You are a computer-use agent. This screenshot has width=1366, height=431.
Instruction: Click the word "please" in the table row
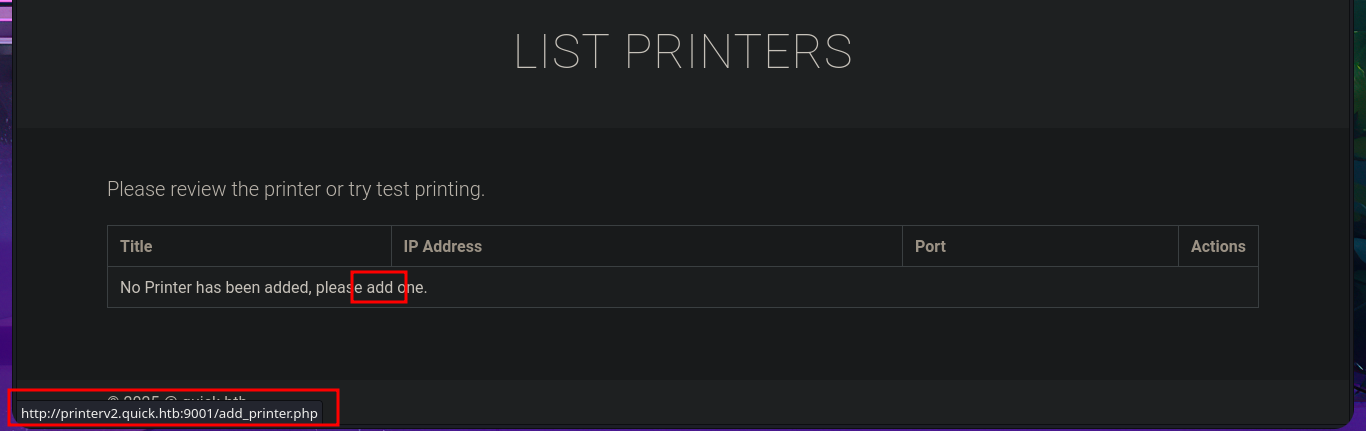pyautogui.click(x=338, y=288)
